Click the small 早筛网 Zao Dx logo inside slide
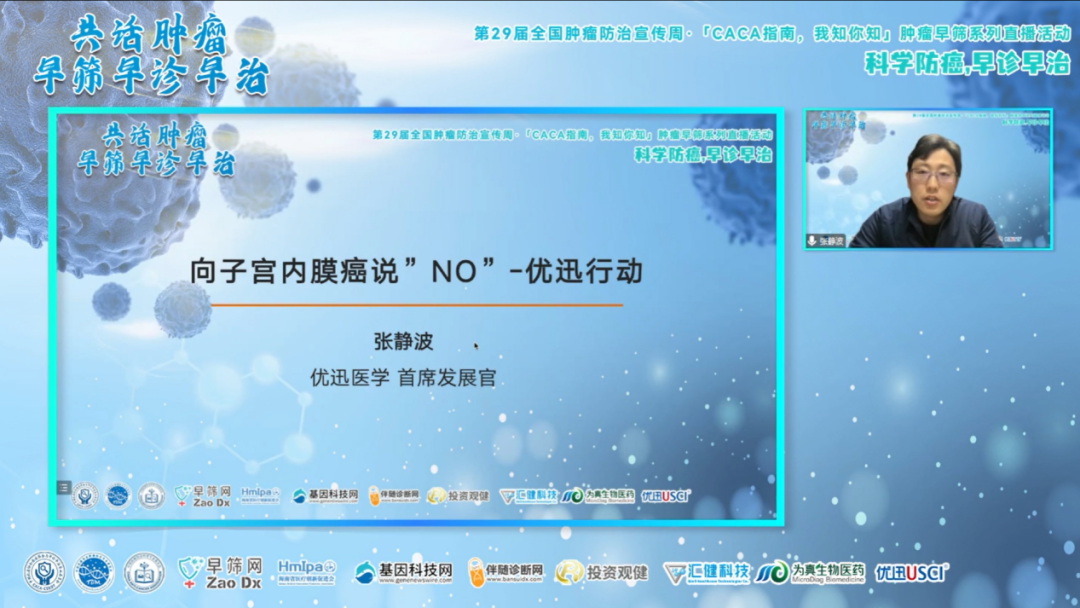This screenshot has width=1080, height=608. 202,496
